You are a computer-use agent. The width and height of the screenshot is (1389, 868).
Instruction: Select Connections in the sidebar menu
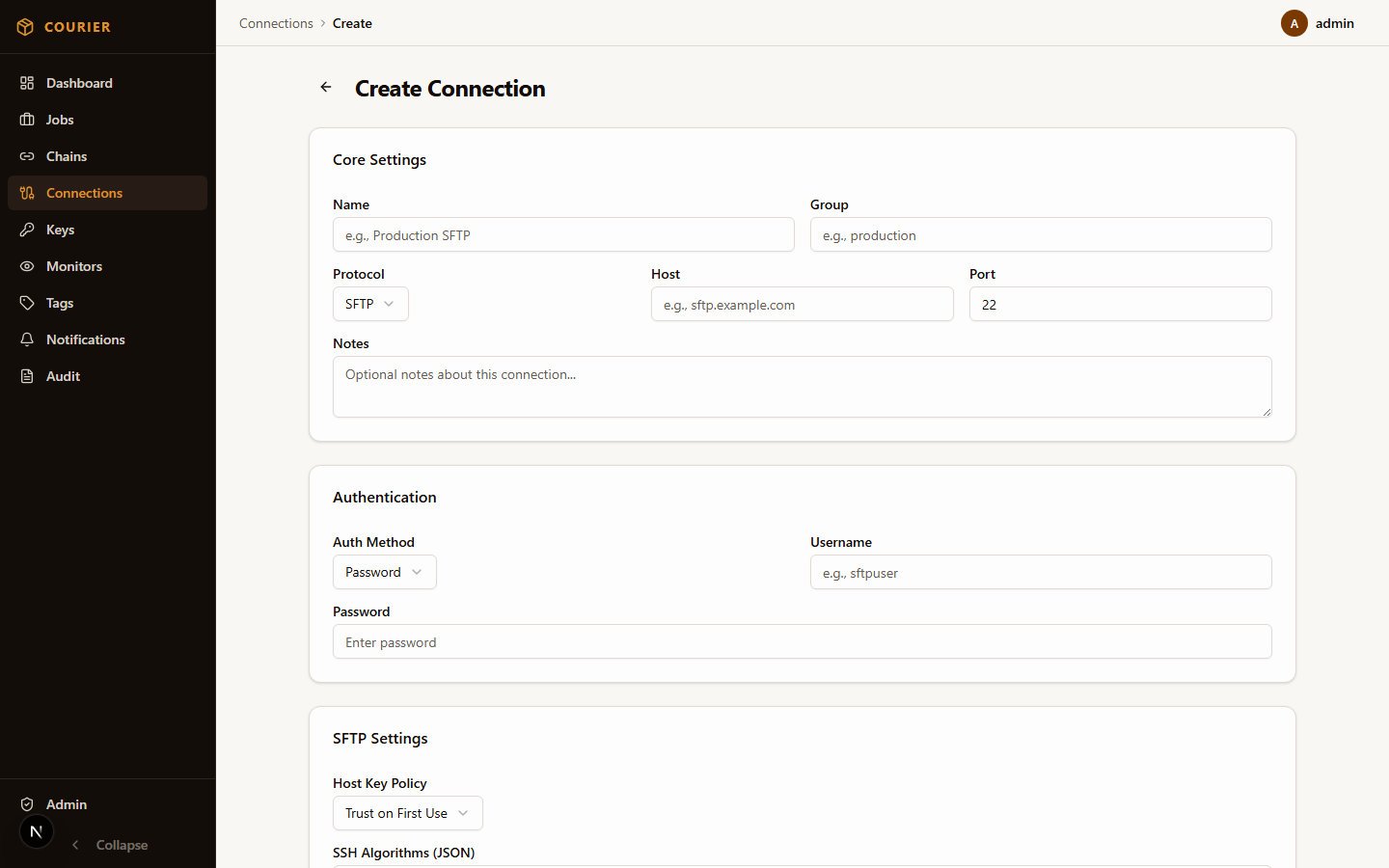click(x=84, y=193)
